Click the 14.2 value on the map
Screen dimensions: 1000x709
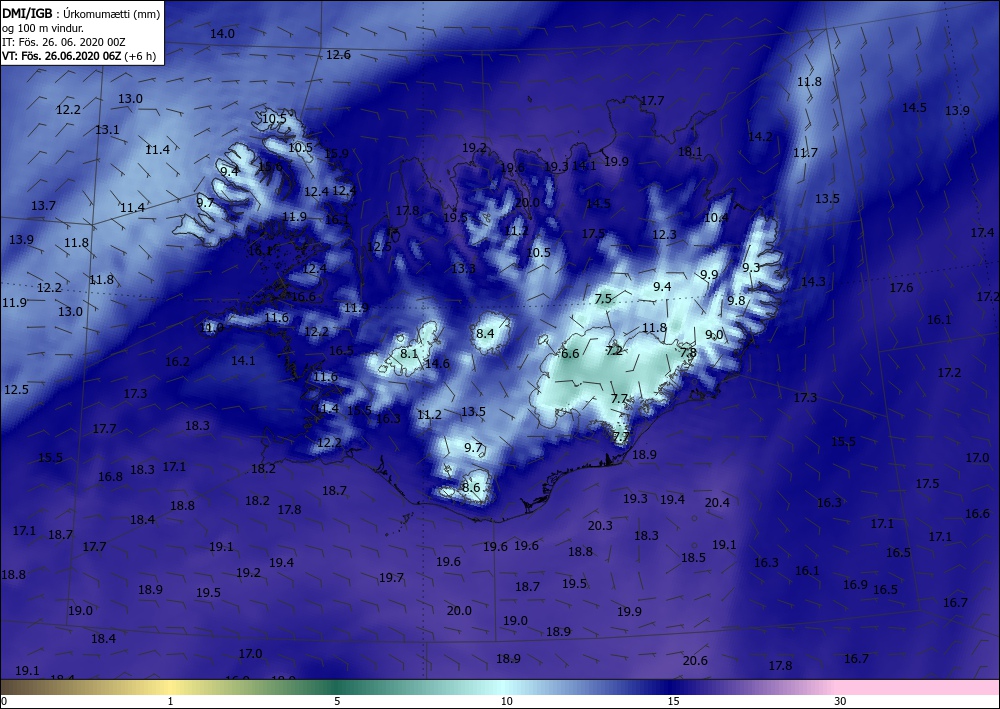pos(760,136)
